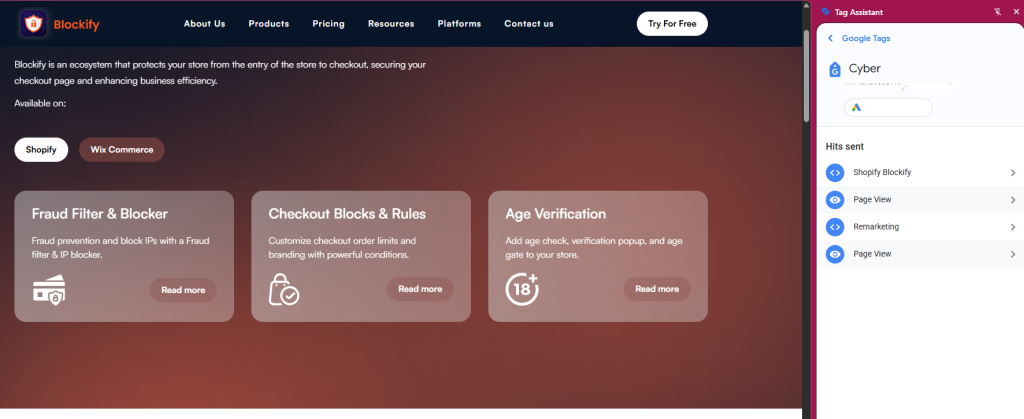Click the Google Ads destination chip

click(x=888, y=108)
